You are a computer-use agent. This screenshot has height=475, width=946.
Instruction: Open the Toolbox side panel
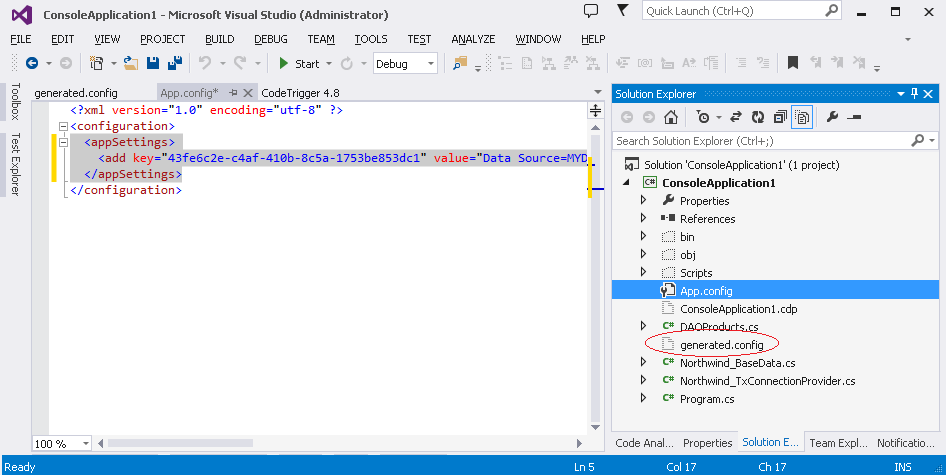coord(14,102)
